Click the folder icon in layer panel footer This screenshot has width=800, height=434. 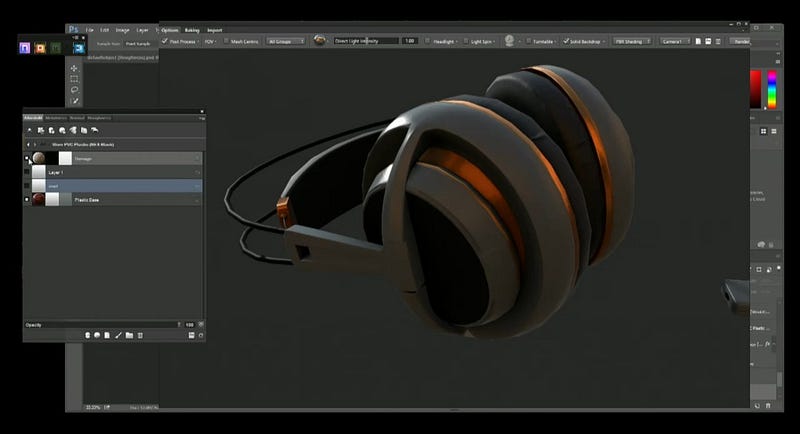(x=129, y=335)
